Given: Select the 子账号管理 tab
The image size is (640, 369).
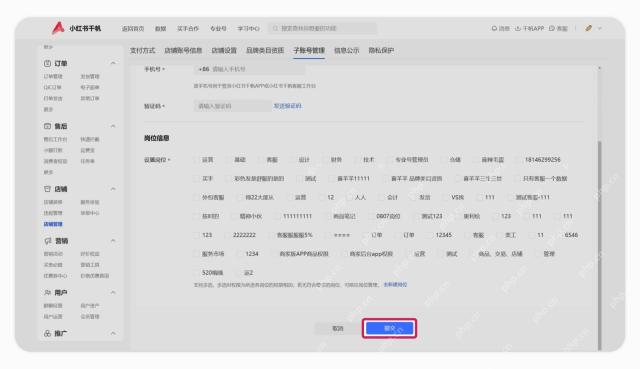Looking at the screenshot, I should click(x=309, y=50).
